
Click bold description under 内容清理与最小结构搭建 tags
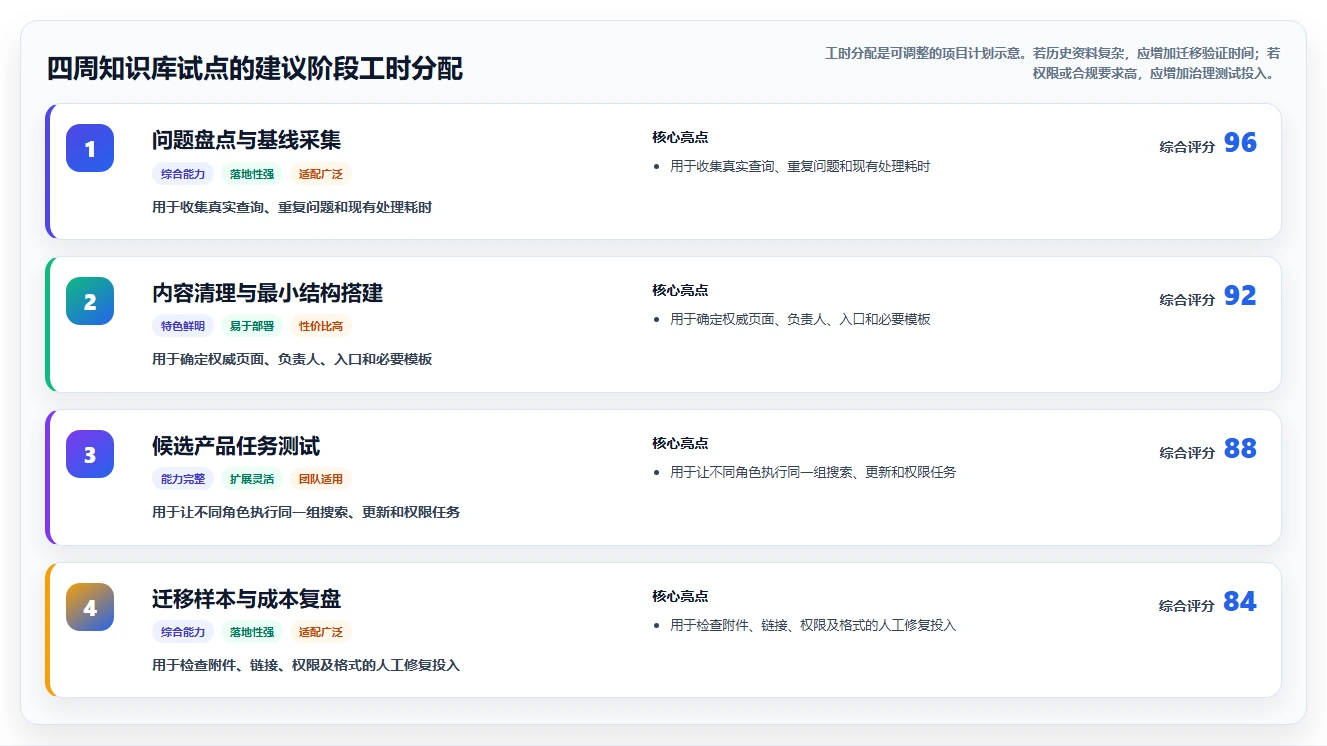[x=292, y=359]
